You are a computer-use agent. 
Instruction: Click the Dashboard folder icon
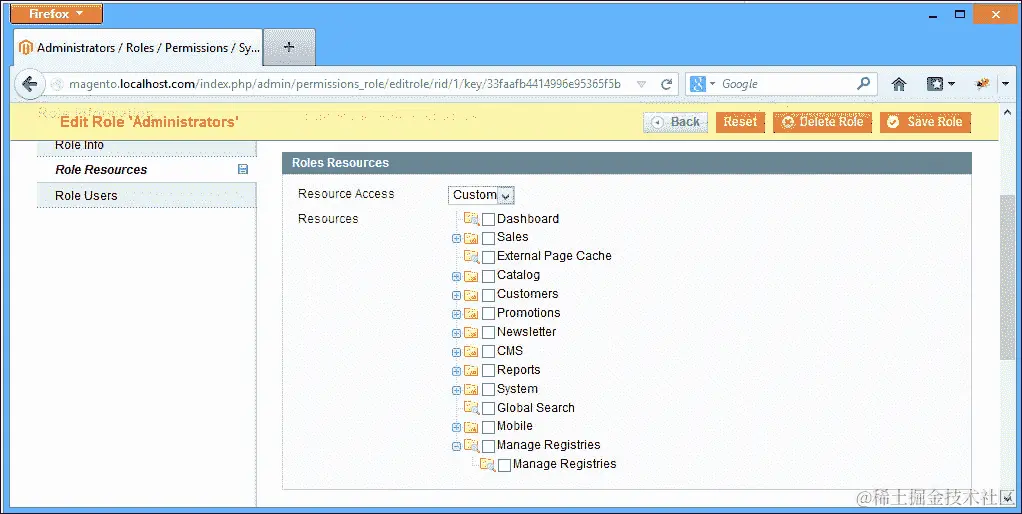click(x=471, y=218)
